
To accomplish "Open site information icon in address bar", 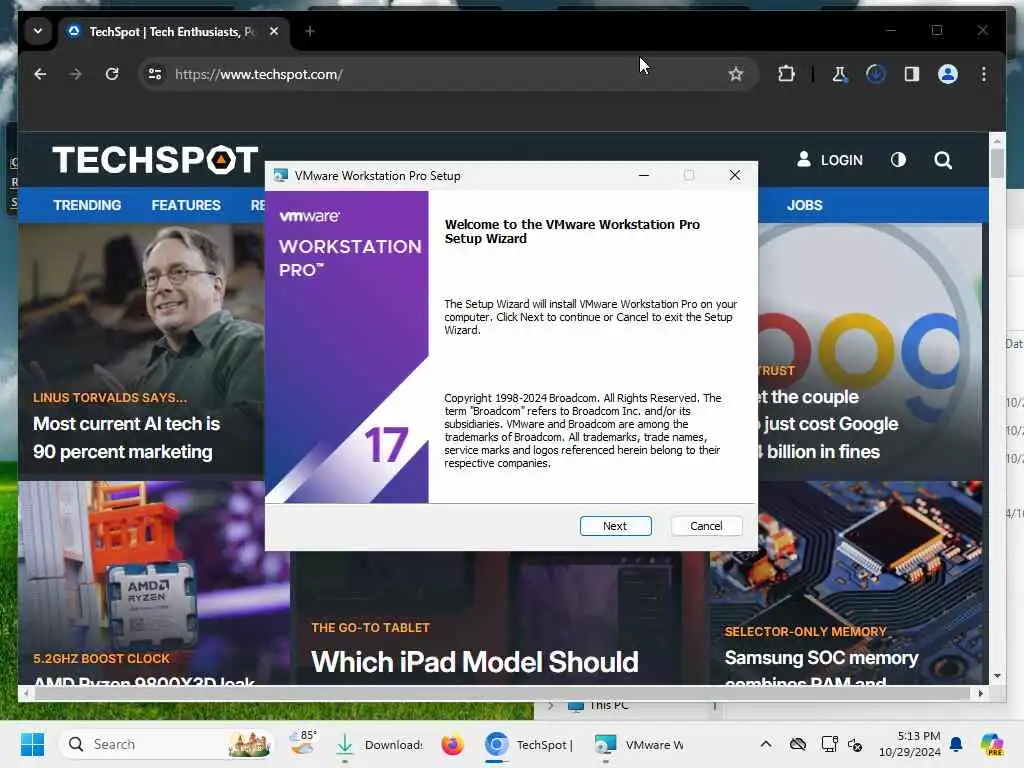I will pyautogui.click(x=155, y=74).
